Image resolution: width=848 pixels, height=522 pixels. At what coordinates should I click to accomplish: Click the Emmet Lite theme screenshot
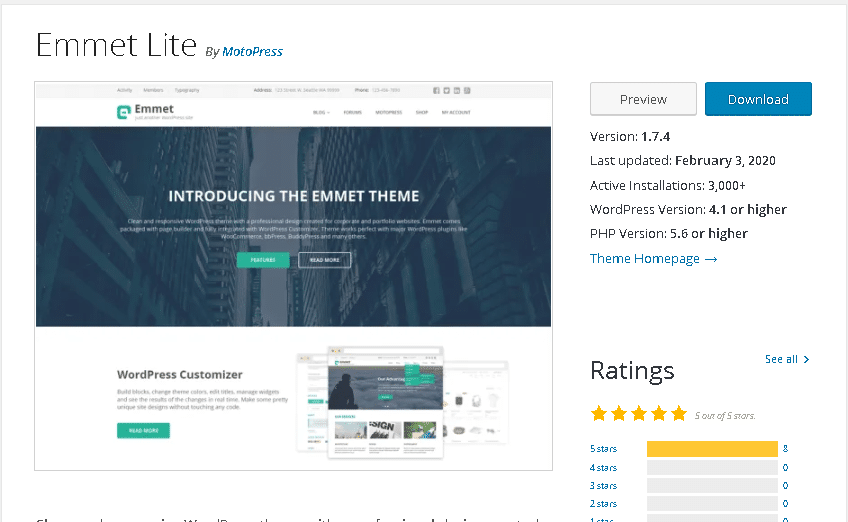tap(294, 276)
